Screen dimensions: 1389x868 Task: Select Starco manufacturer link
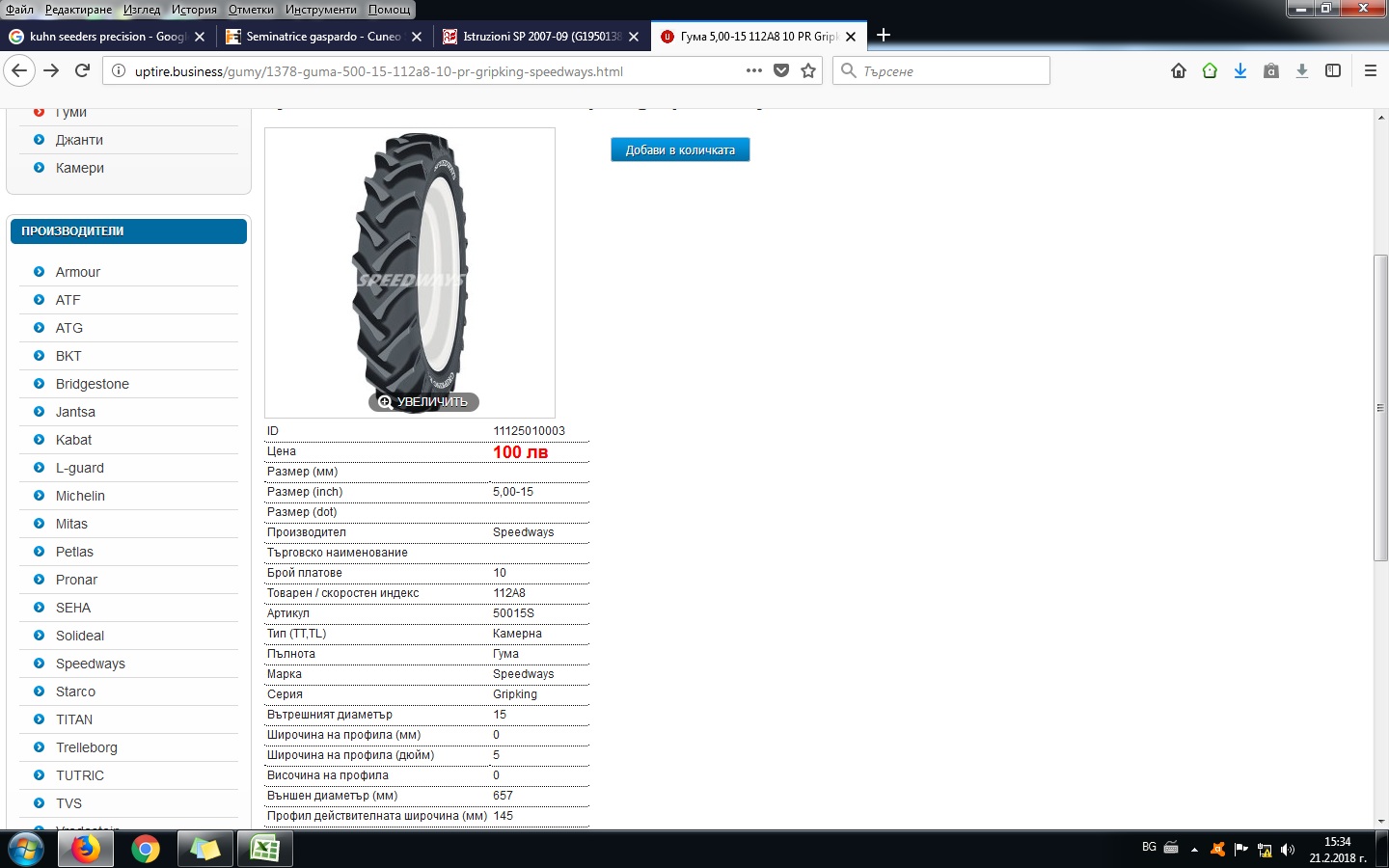(75, 692)
